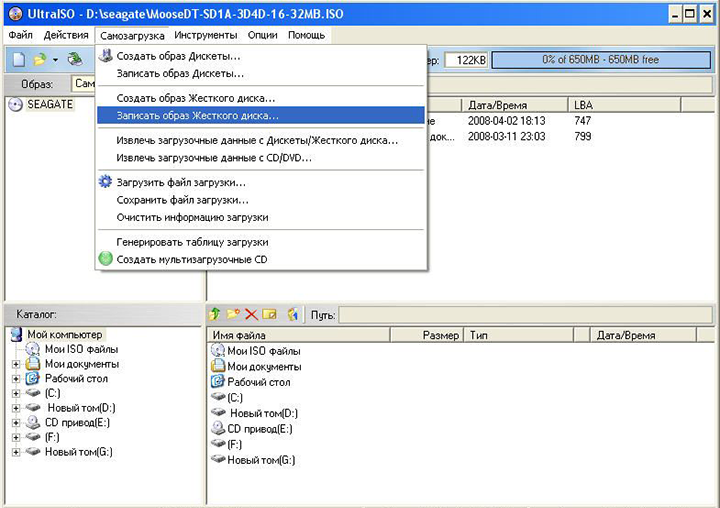Click the 122KB total size field
720x508 pixels.
pos(466,60)
